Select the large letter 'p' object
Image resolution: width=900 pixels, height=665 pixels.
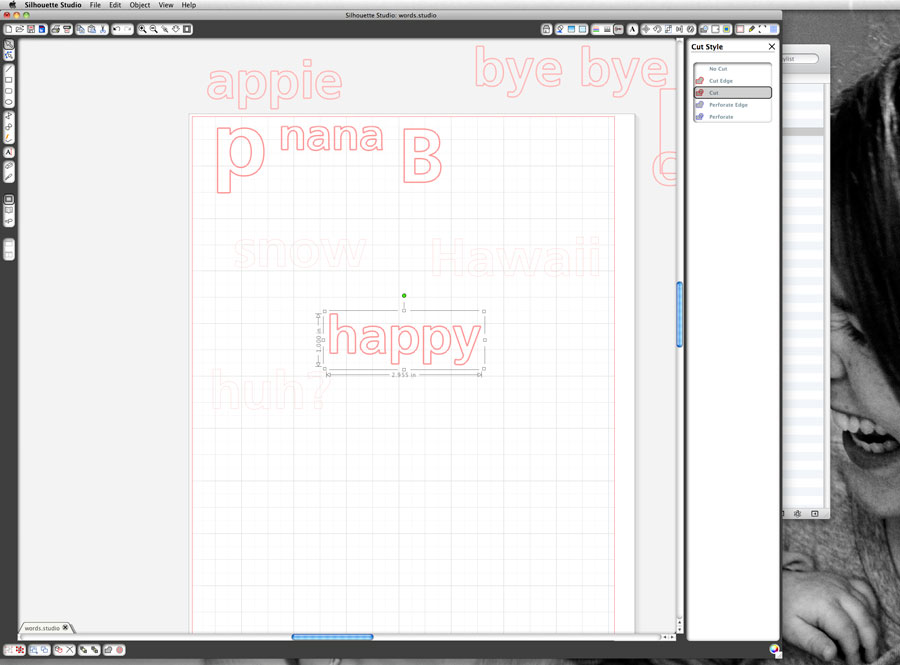pos(240,160)
